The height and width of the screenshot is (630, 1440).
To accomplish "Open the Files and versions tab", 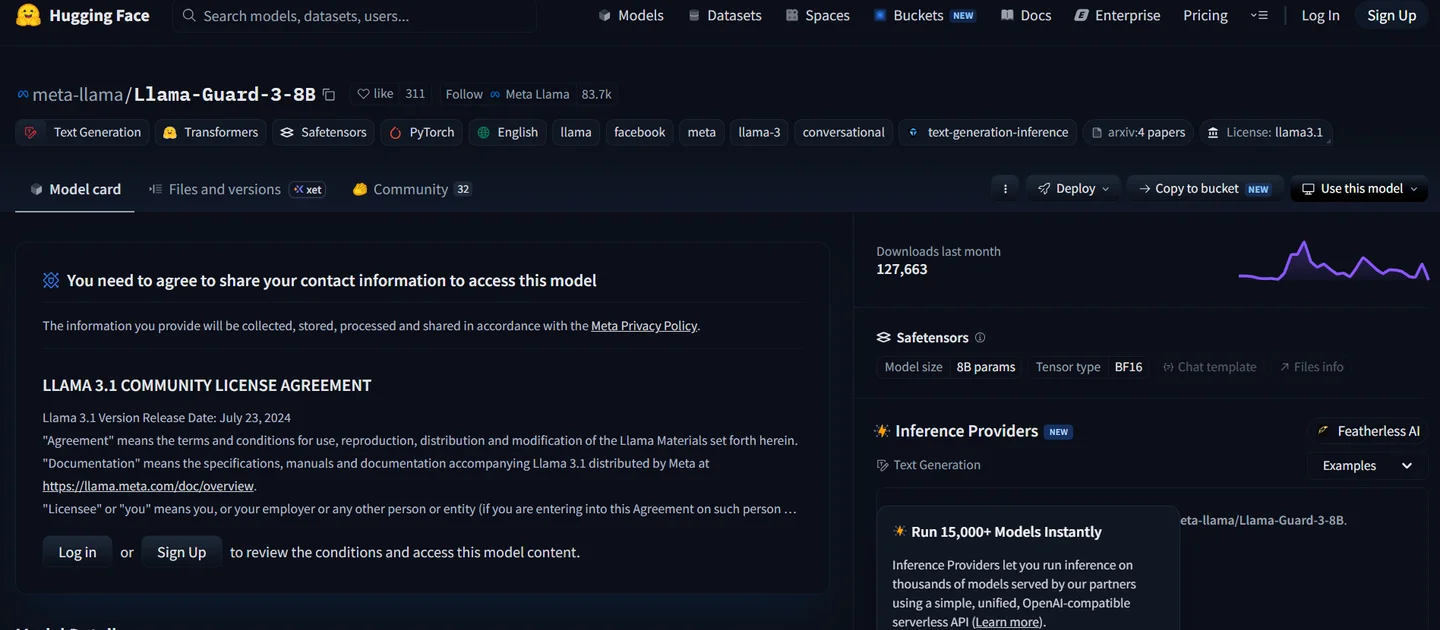I will click(236, 189).
